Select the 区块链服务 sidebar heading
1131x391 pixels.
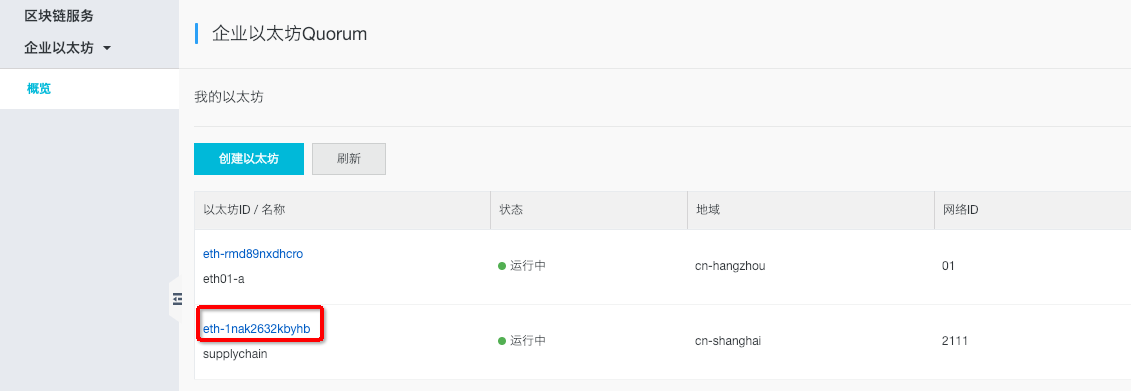tap(59, 16)
